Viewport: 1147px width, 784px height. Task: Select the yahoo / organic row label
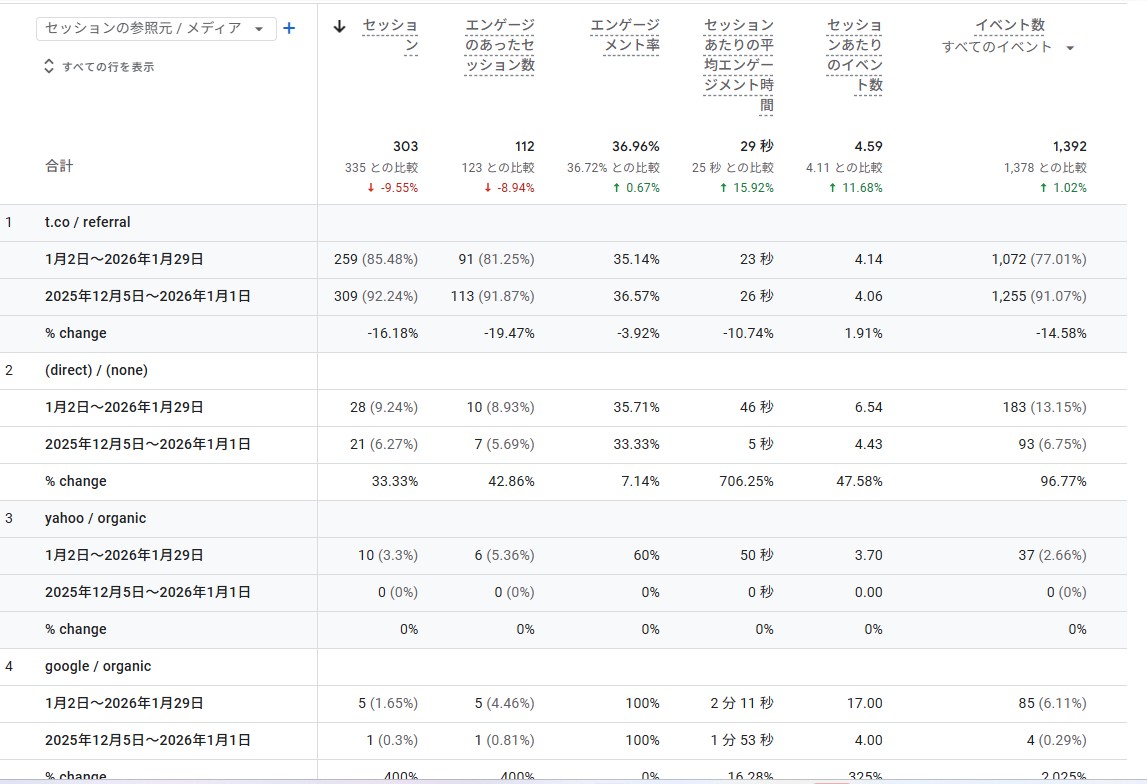click(95, 518)
